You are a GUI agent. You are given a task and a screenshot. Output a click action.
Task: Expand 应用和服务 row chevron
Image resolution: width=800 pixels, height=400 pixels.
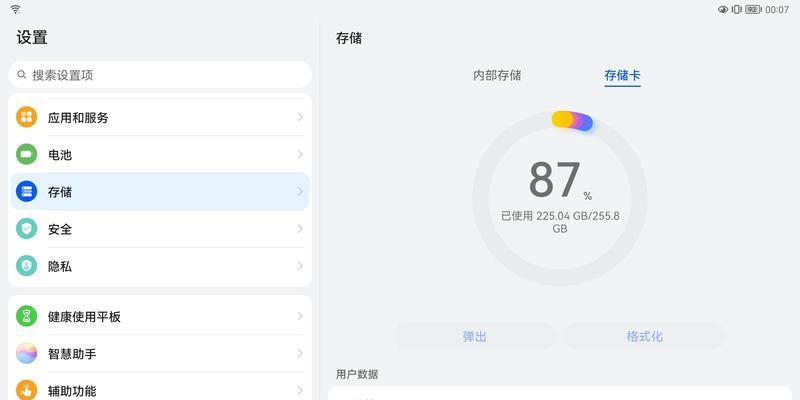pos(300,117)
